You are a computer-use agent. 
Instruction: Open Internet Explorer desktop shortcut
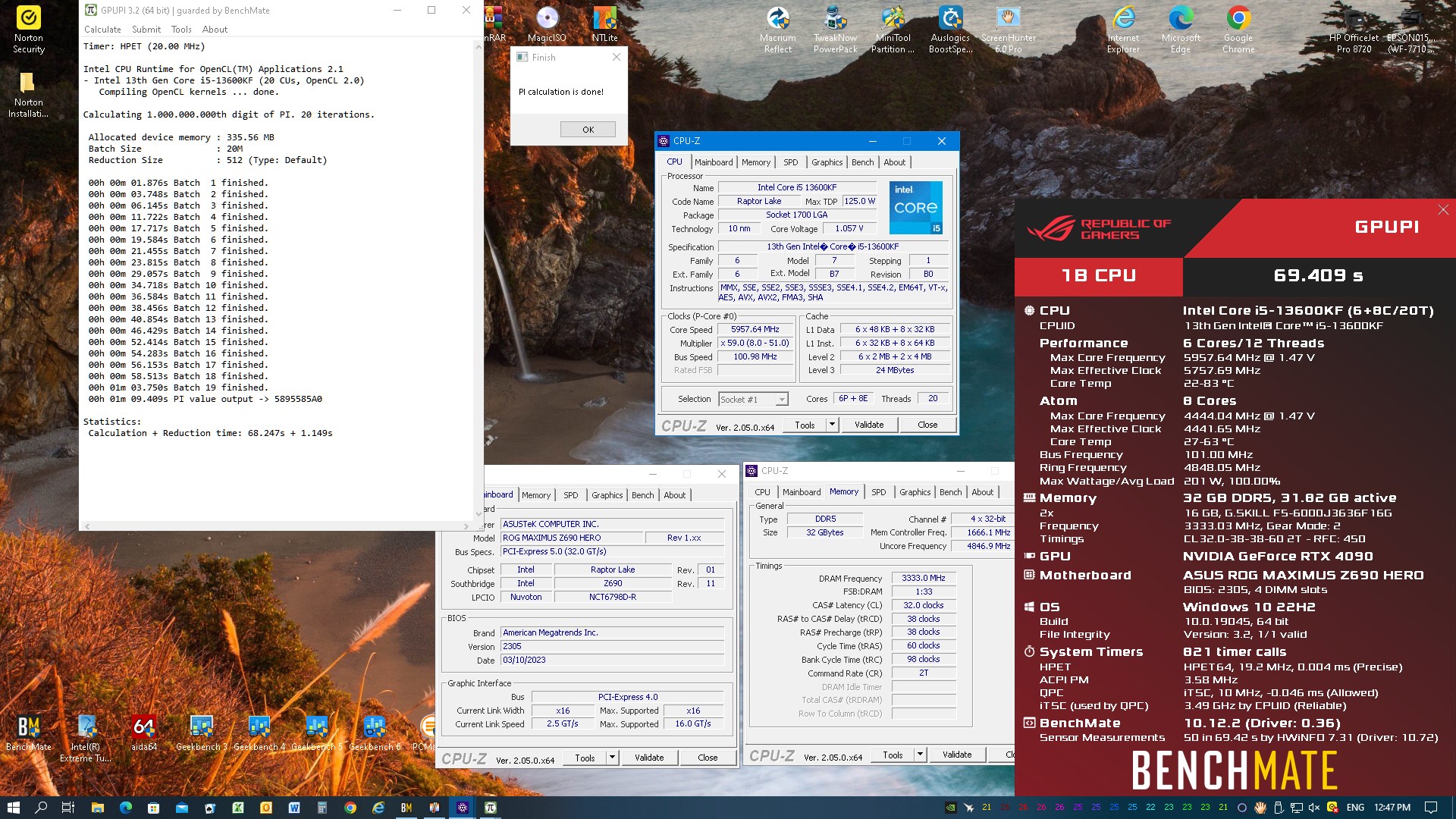(x=1123, y=30)
